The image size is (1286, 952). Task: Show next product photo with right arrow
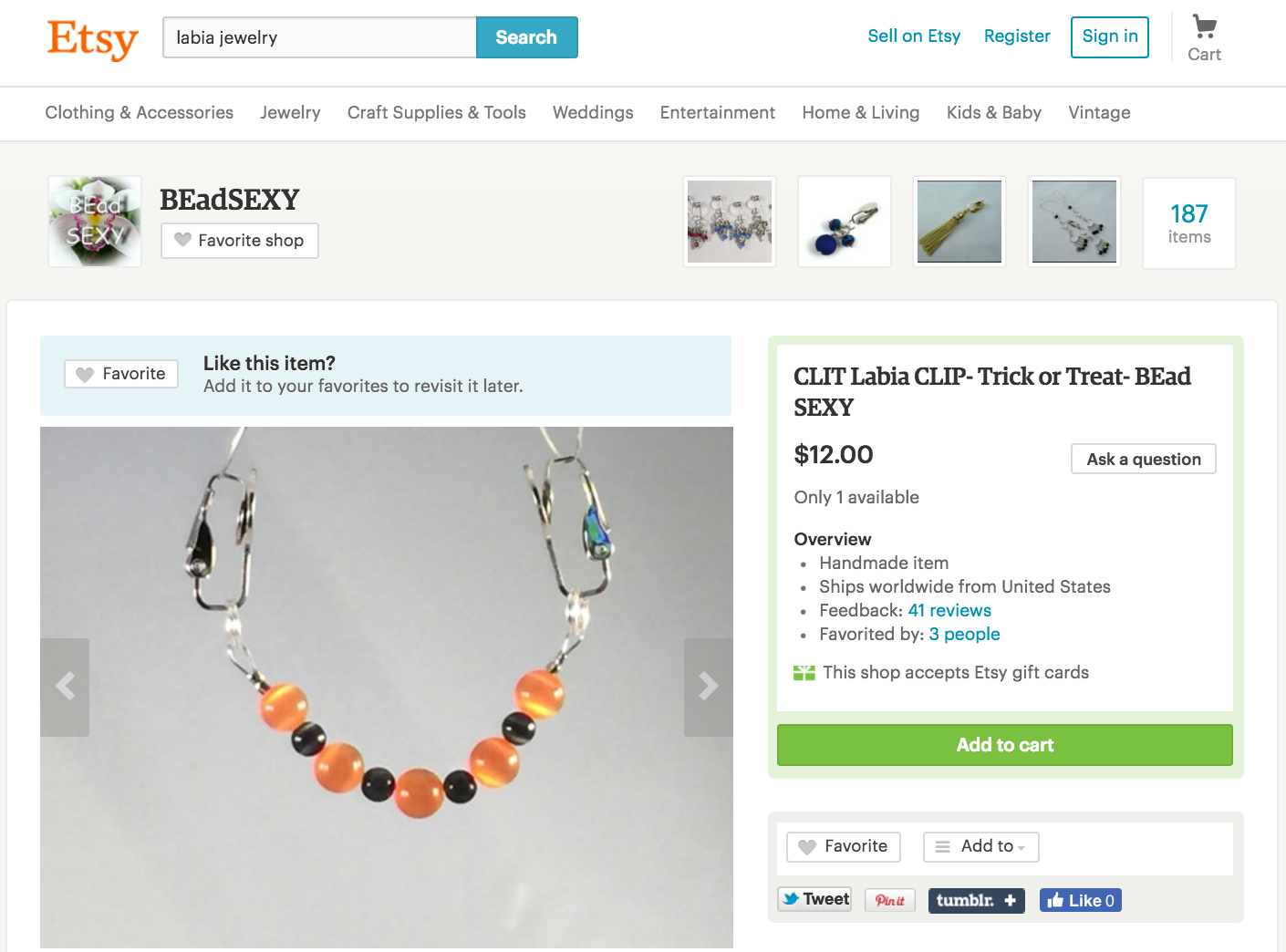click(x=709, y=687)
